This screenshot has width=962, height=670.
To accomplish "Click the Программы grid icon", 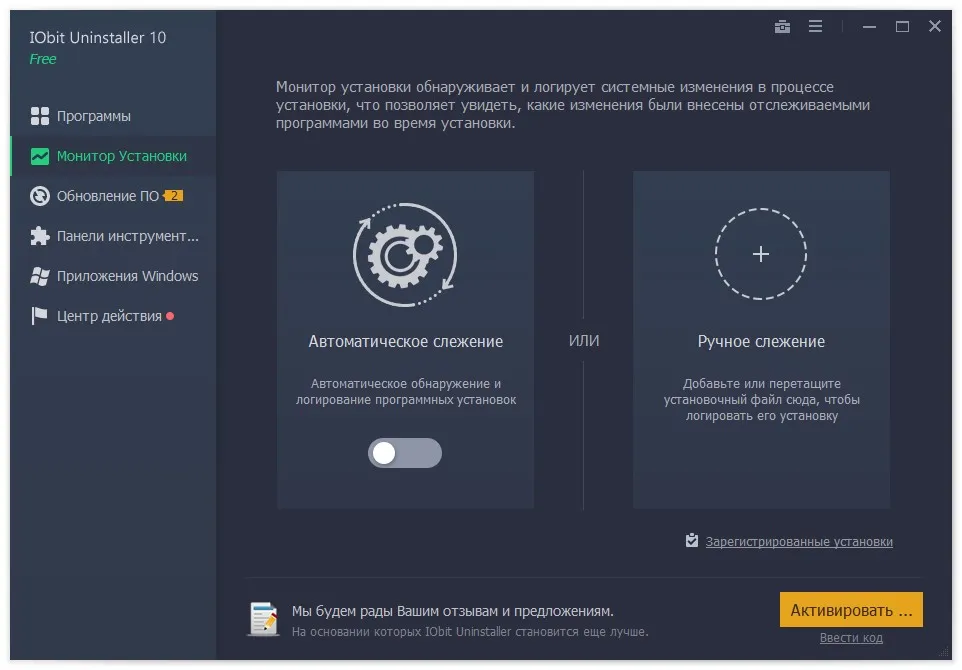I will click(40, 116).
